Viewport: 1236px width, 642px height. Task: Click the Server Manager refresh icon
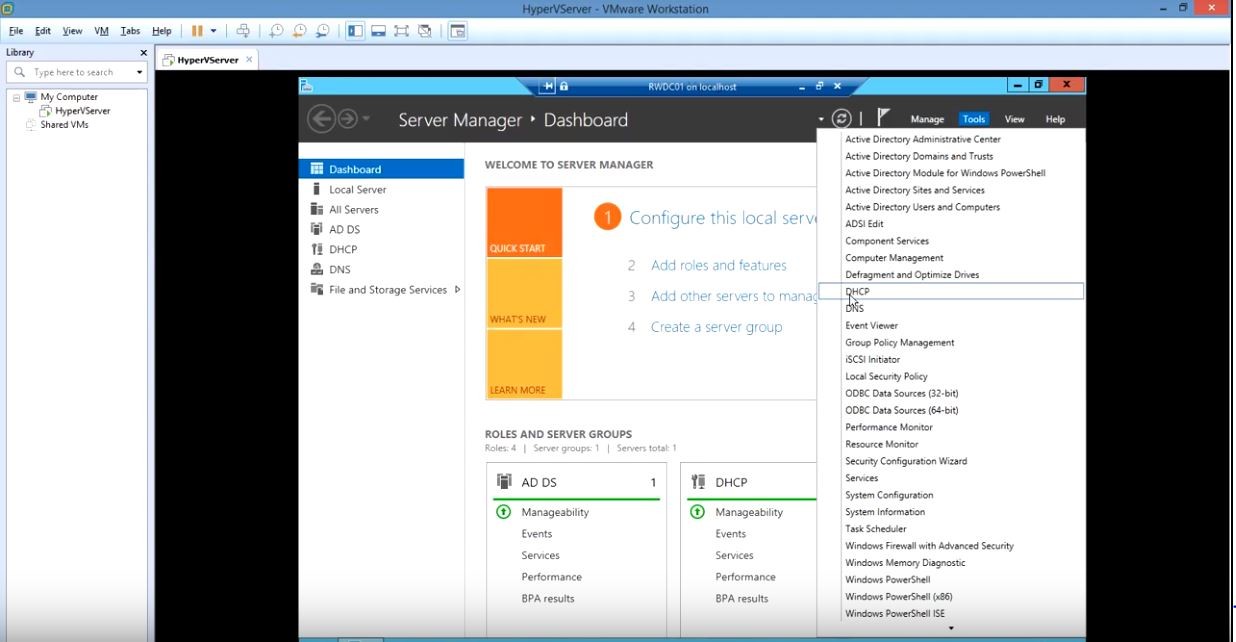[x=842, y=119]
